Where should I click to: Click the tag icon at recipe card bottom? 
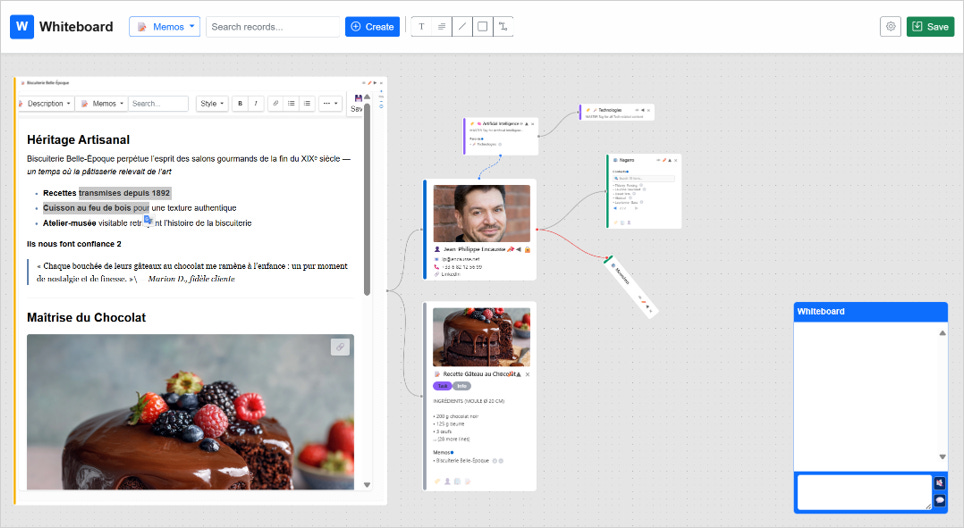438,481
